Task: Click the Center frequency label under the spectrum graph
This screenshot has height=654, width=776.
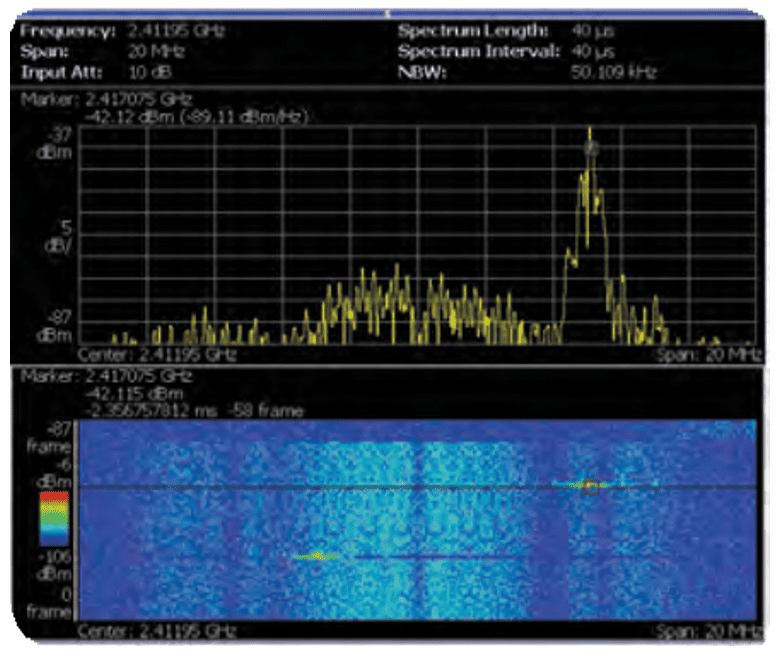Action: [x=157, y=353]
